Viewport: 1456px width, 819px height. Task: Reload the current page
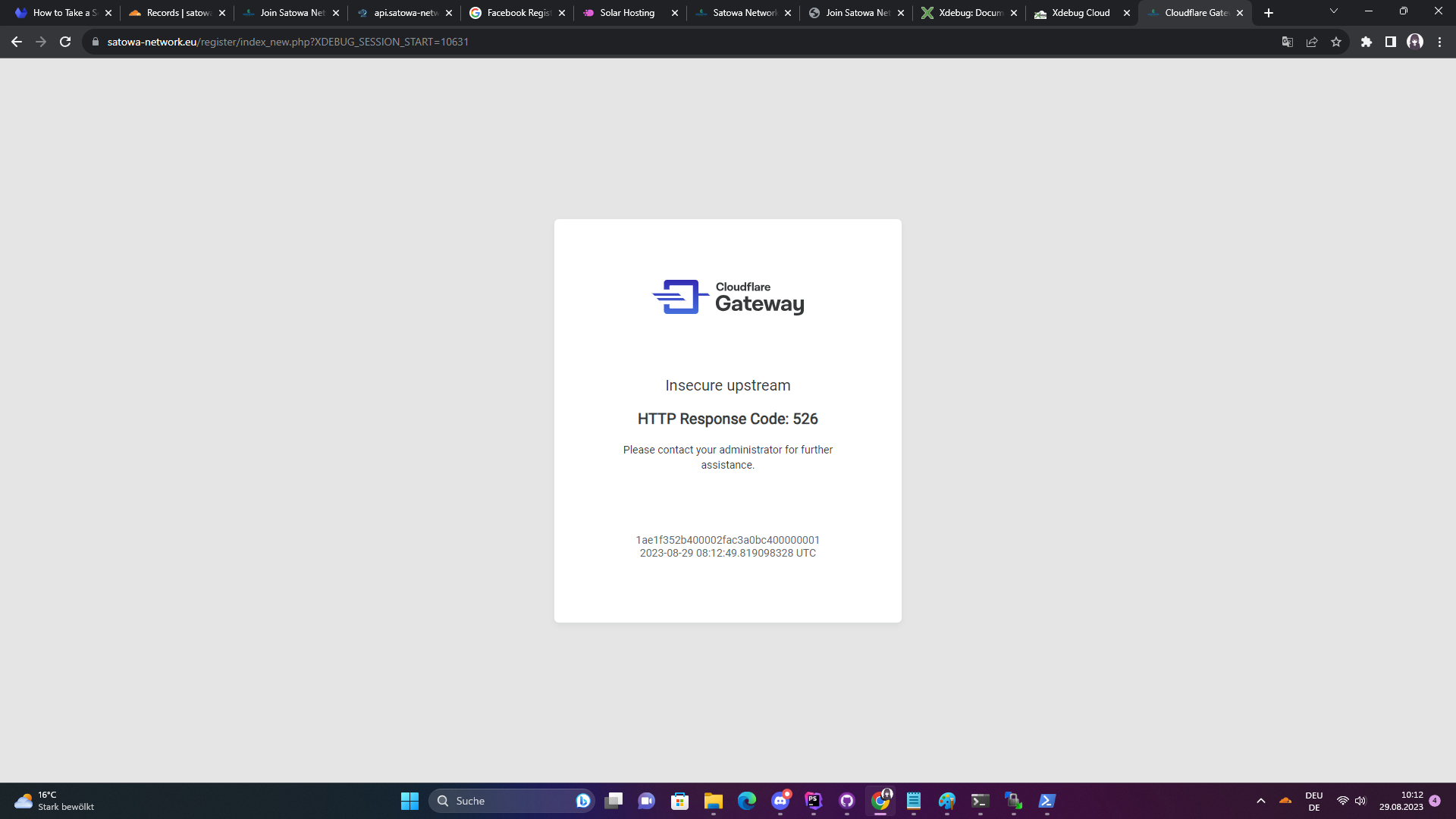65,42
